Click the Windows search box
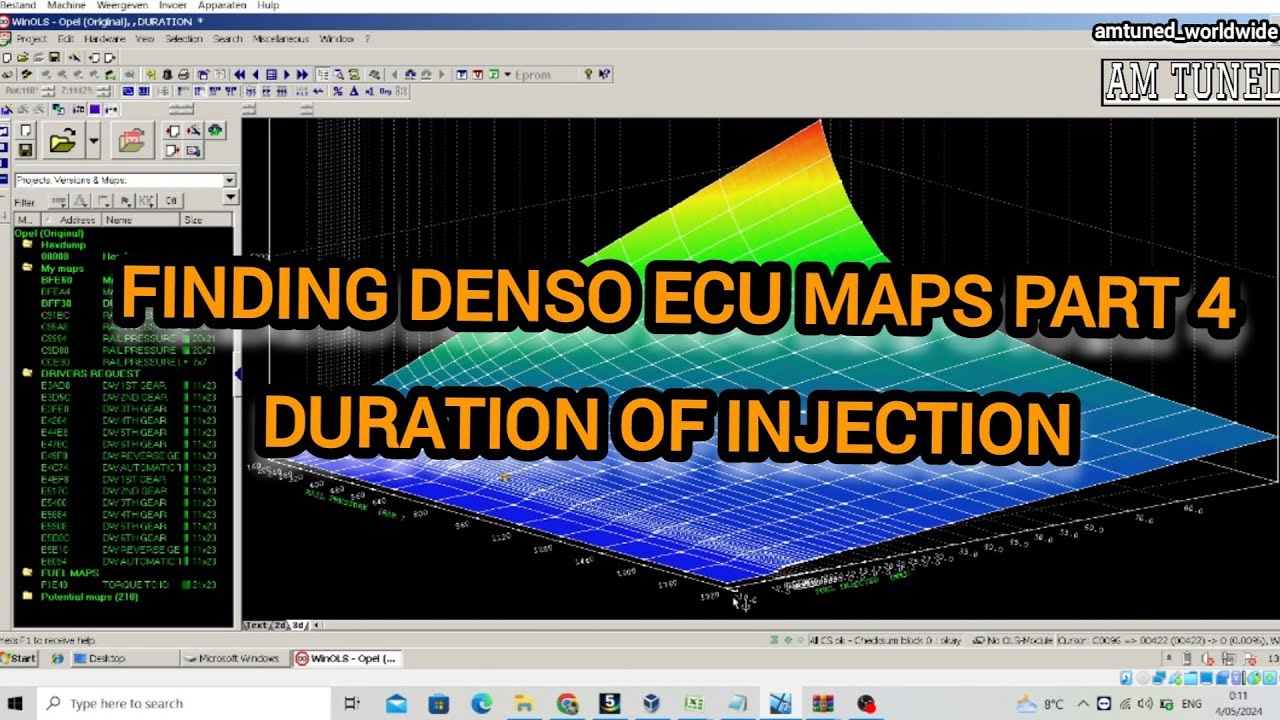Image resolution: width=1280 pixels, height=720 pixels. point(185,703)
